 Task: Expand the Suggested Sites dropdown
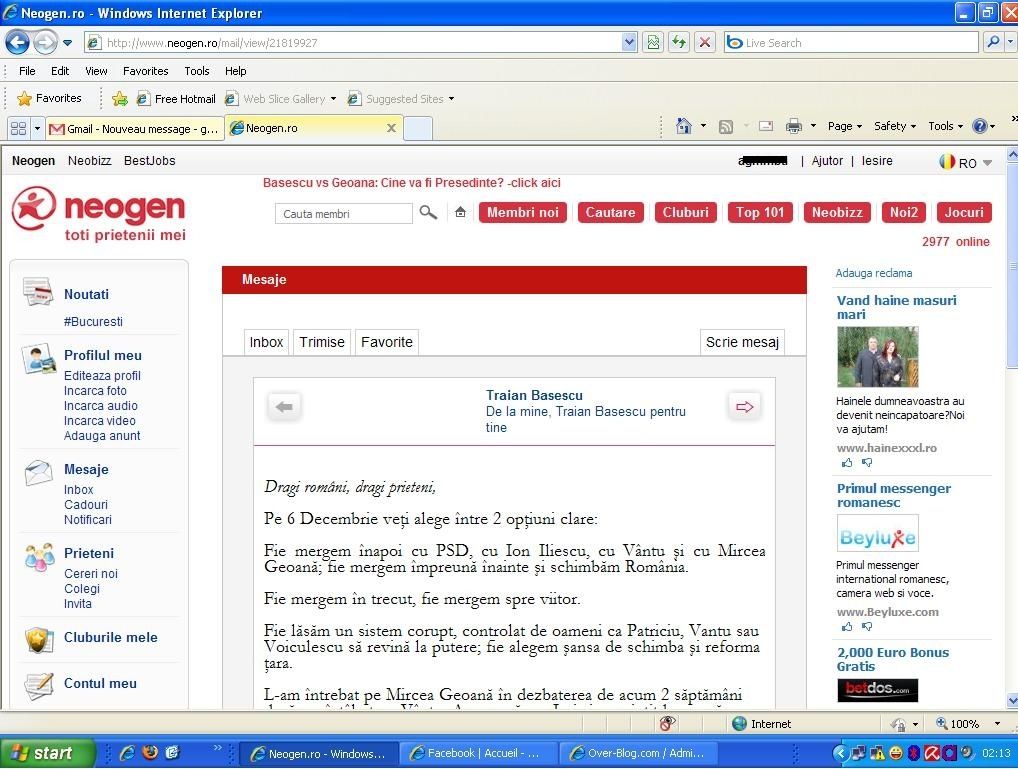pyautogui.click(x=451, y=99)
